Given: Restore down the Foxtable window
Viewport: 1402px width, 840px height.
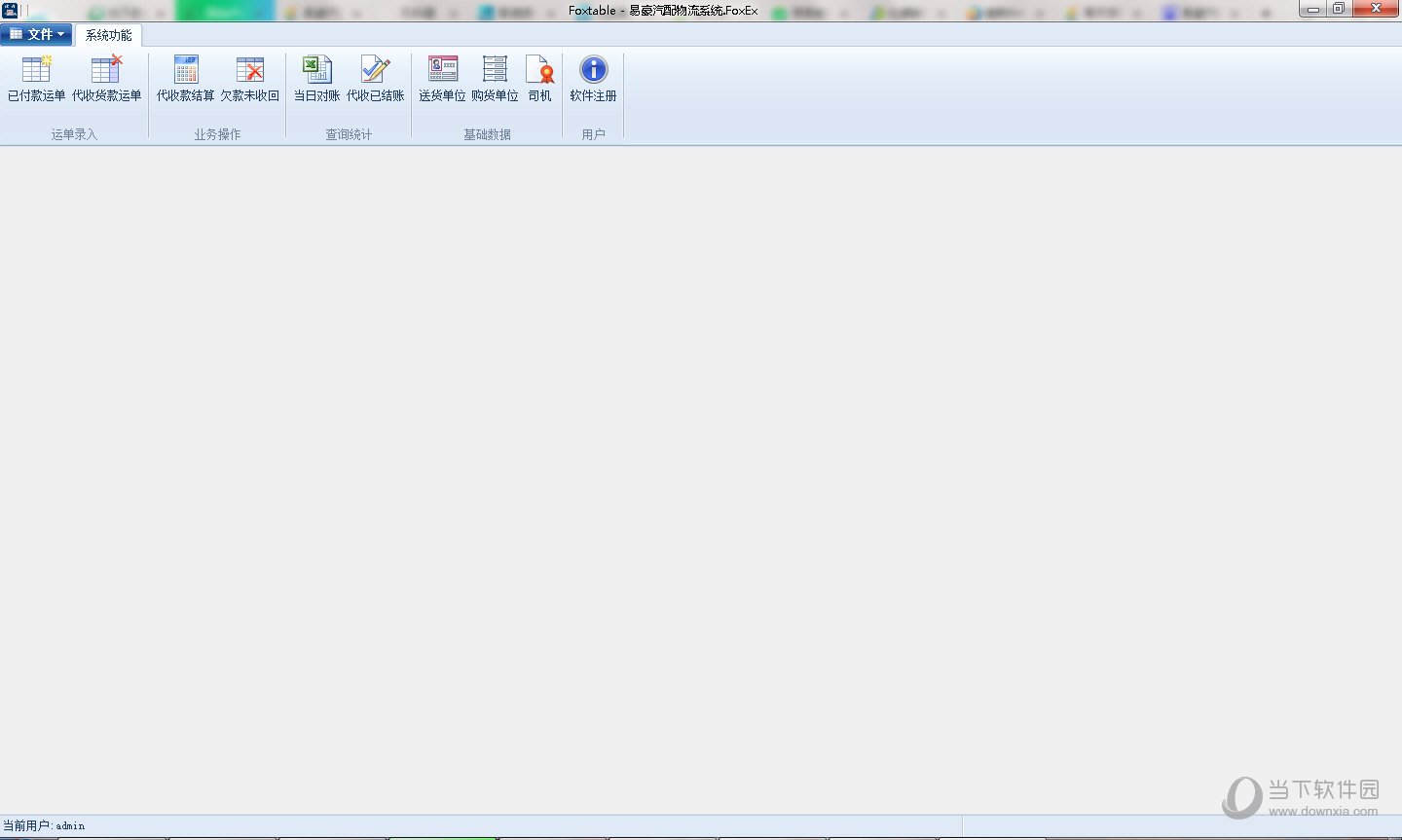Looking at the screenshot, I should [1339, 9].
